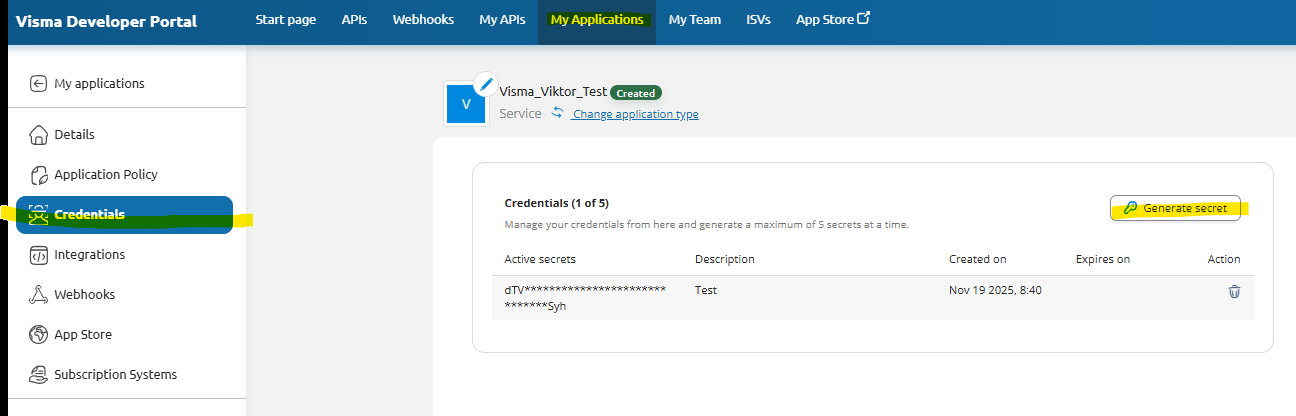Click the house icon next to Details

tap(38, 134)
